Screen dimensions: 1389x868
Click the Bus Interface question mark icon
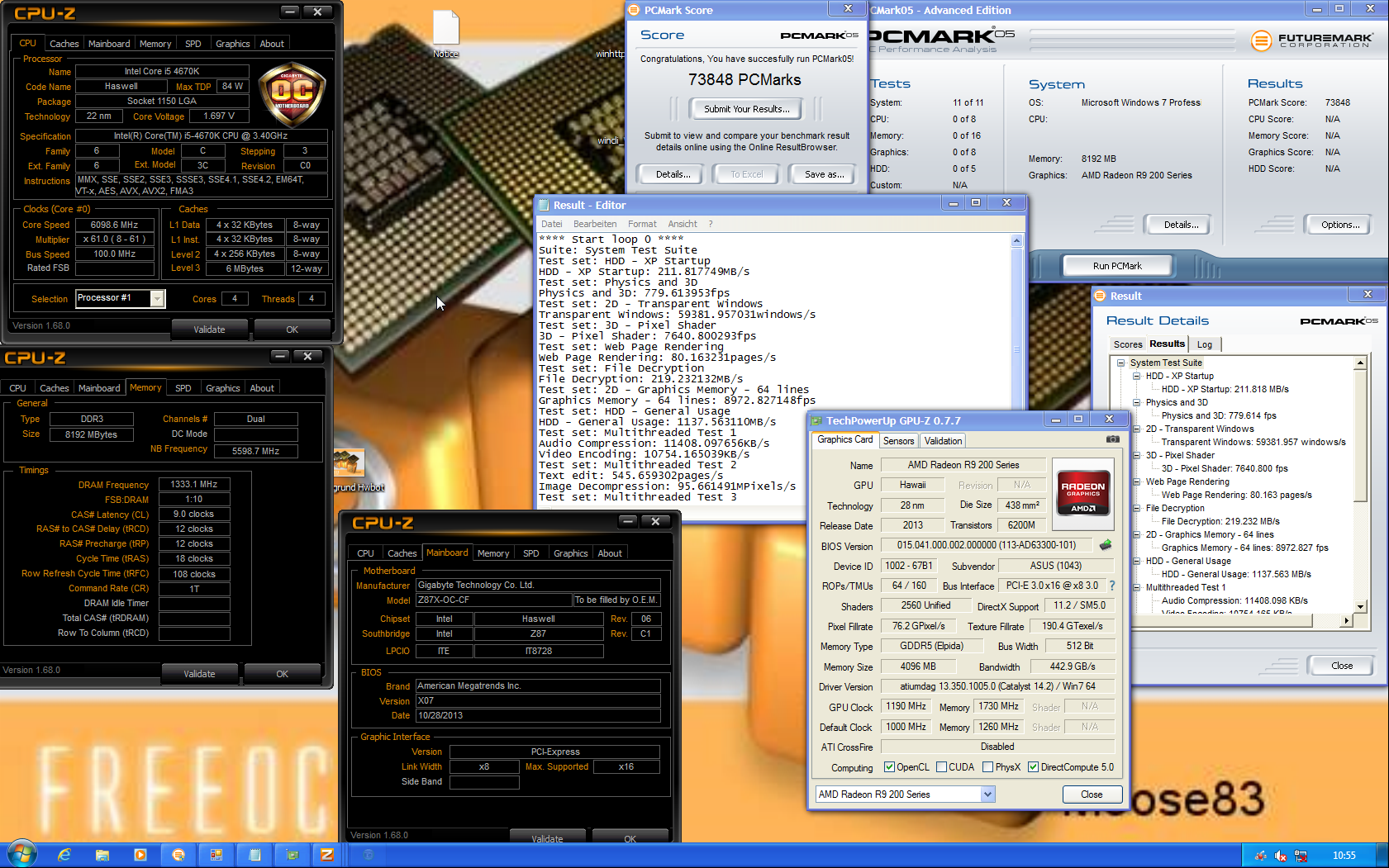(1112, 586)
